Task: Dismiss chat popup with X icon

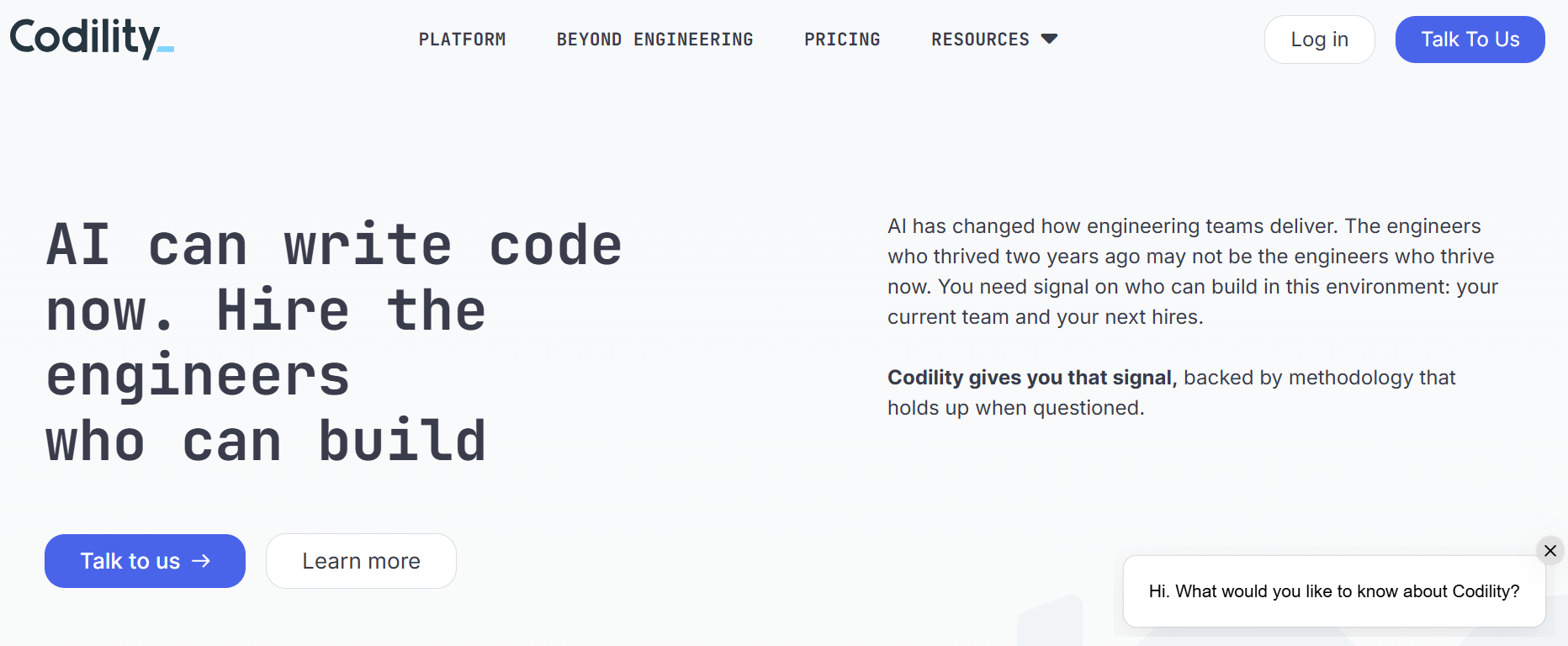Action: (1550, 550)
